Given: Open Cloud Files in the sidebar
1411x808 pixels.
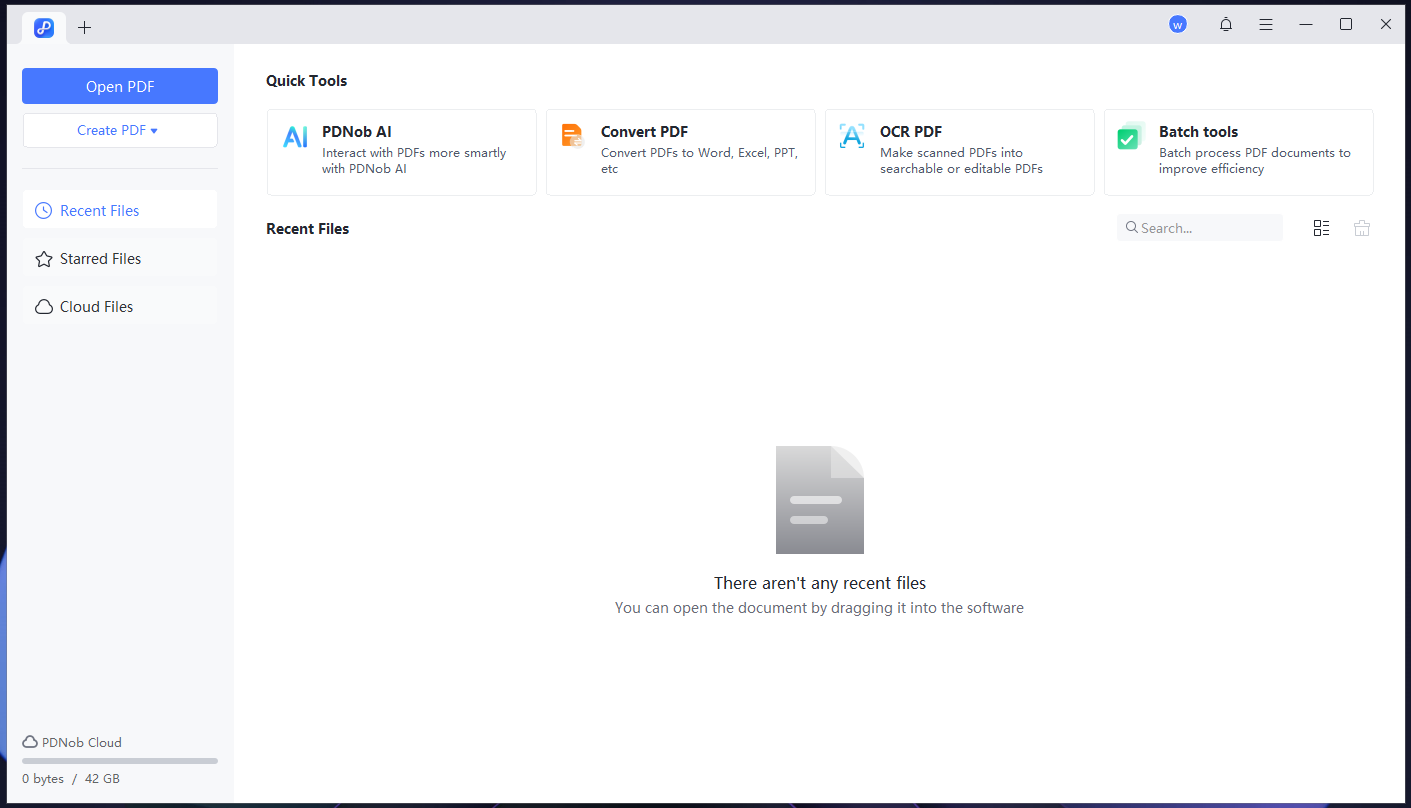Looking at the screenshot, I should tap(120, 306).
